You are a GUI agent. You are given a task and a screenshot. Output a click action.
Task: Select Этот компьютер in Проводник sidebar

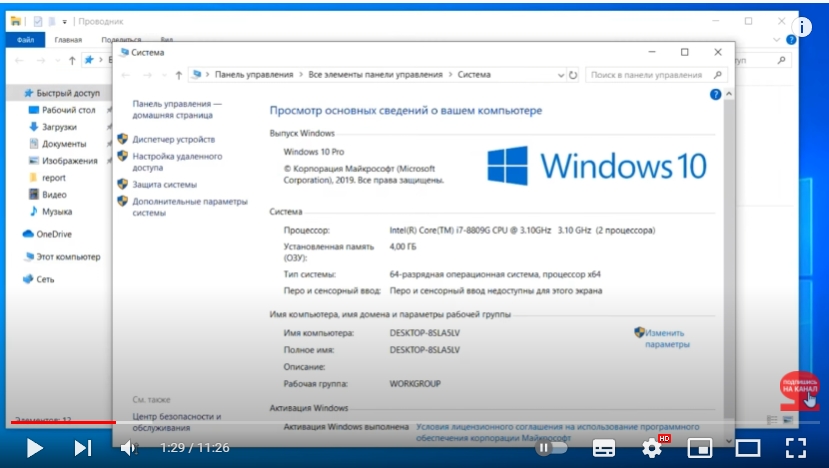click(62, 256)
